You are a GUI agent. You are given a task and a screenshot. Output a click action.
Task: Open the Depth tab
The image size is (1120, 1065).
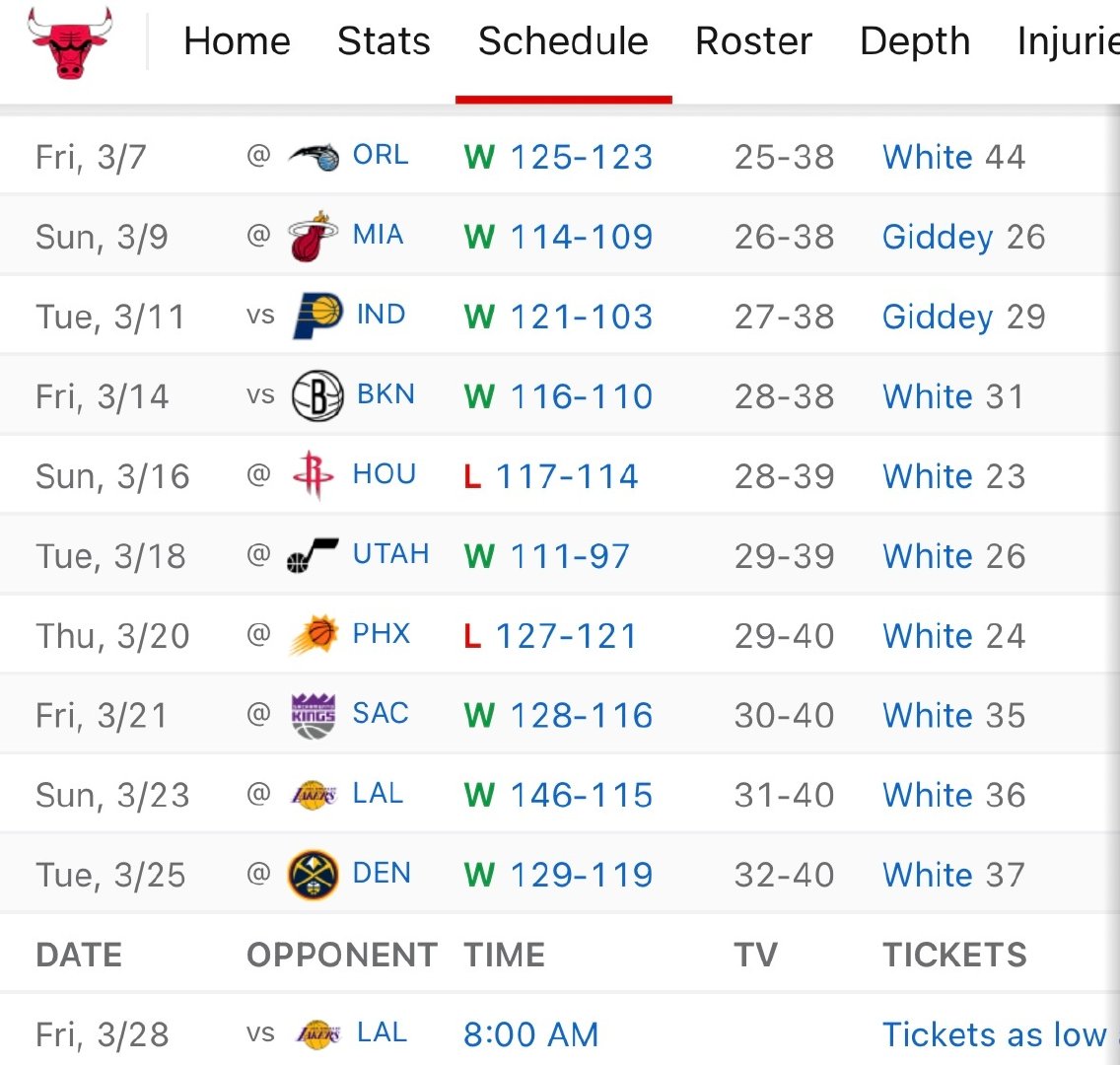pos(915,40)
